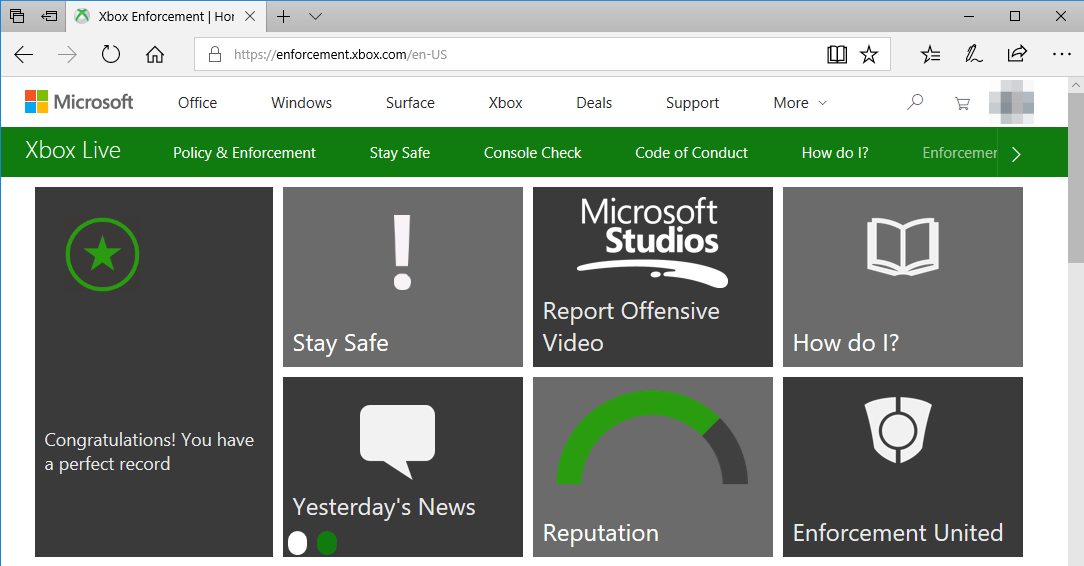The width and height of the screenshot is (1084, 566).
Task: Click the scrollbar up arrow
Action: [x=1076, y=85]
